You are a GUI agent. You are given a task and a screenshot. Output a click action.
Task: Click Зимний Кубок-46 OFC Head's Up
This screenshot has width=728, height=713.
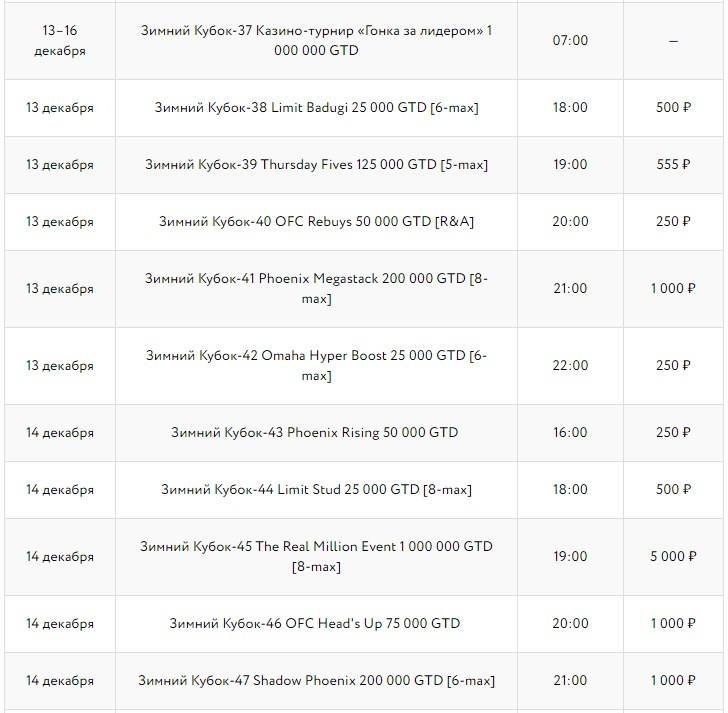316,623
